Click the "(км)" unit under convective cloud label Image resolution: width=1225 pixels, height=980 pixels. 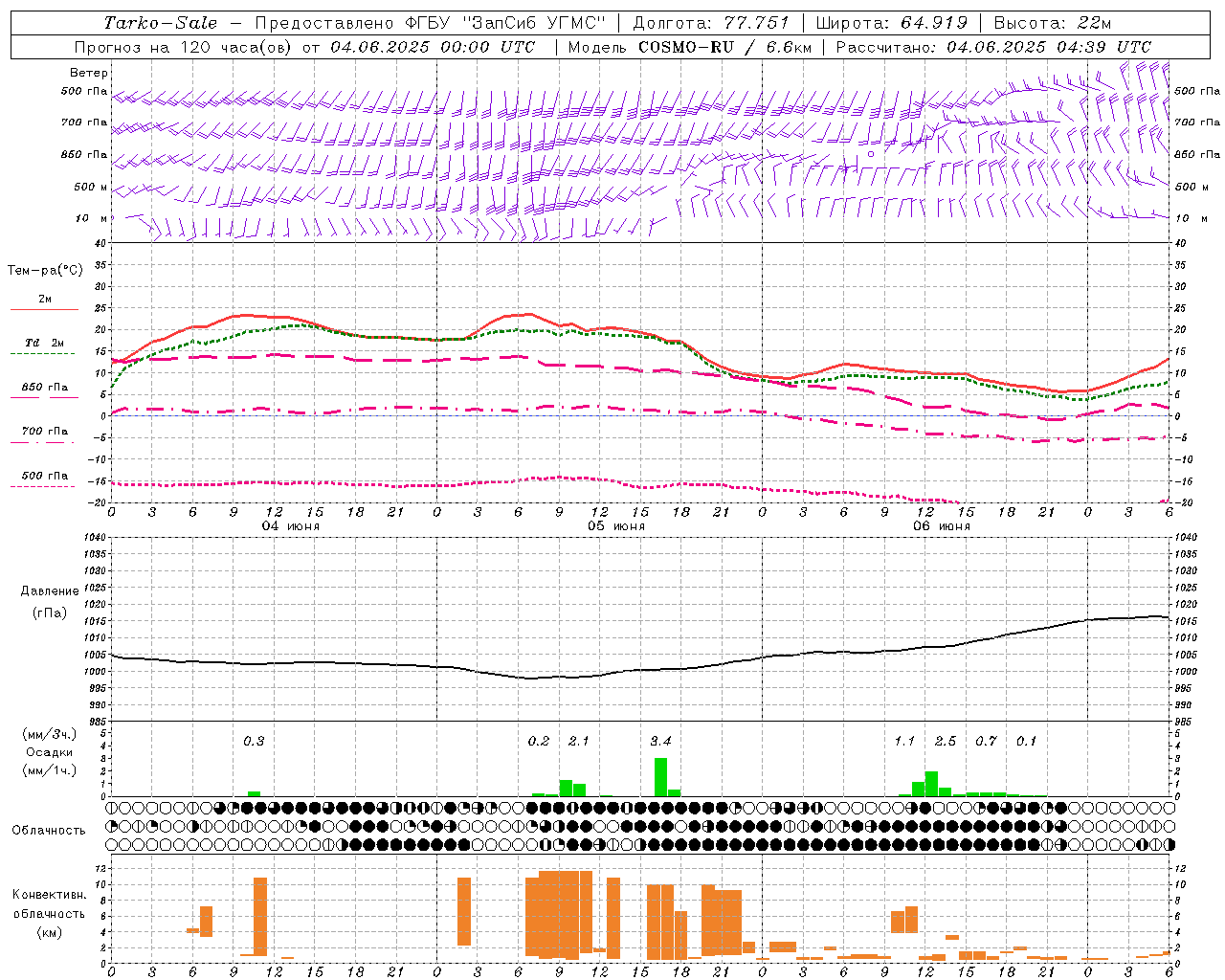point(50,932)
